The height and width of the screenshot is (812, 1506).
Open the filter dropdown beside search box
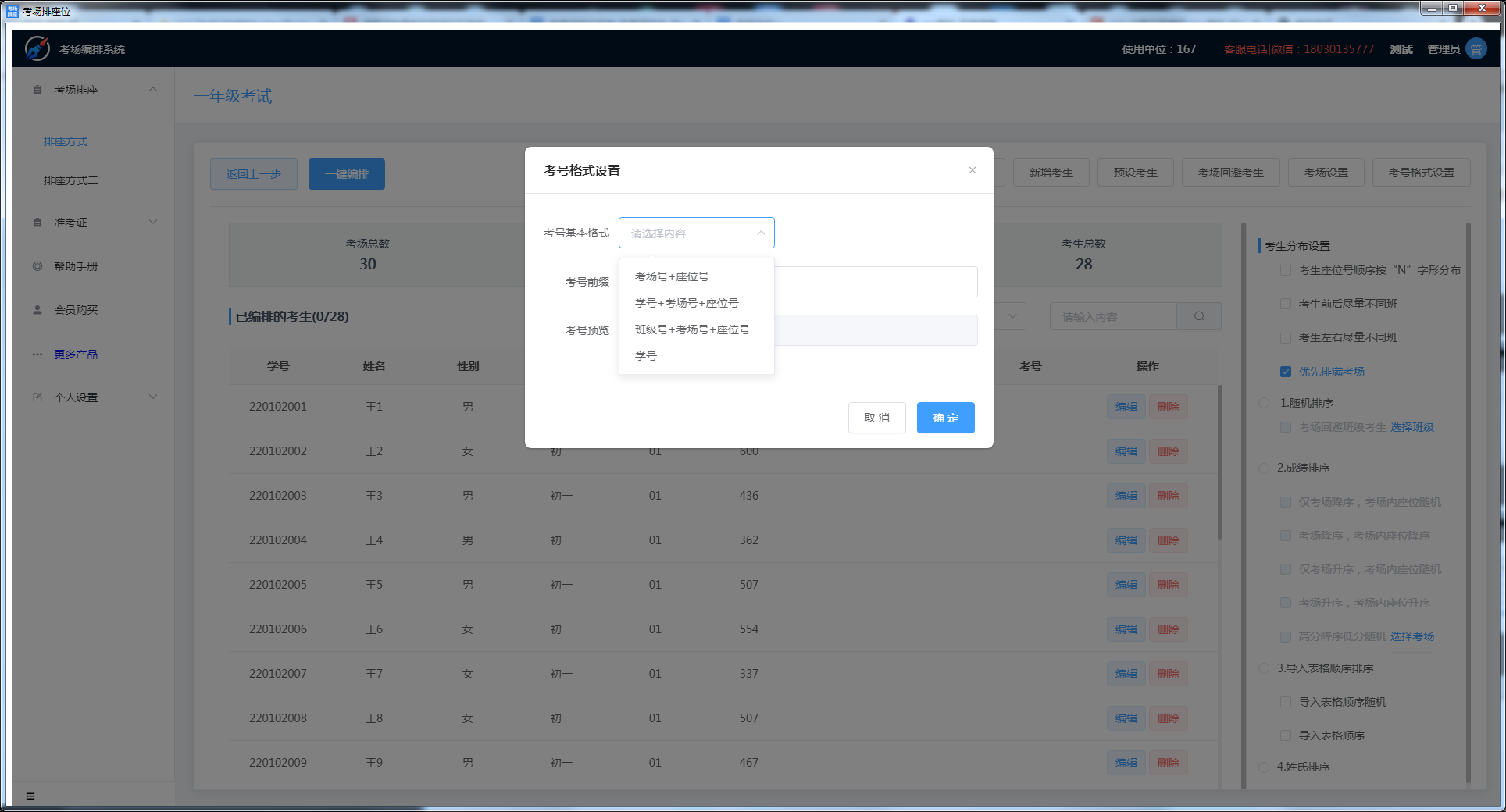click(x=1012, y=316)
